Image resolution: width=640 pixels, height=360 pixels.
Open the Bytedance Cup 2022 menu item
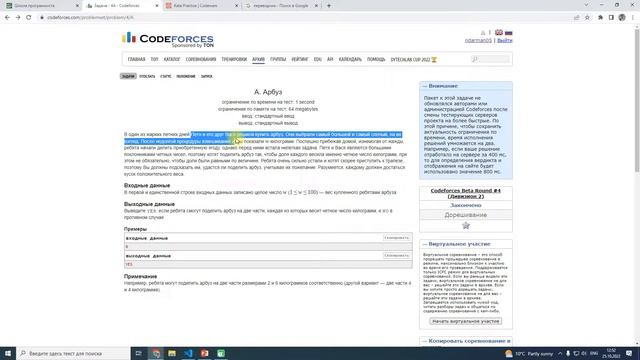[x=413, y=60]
